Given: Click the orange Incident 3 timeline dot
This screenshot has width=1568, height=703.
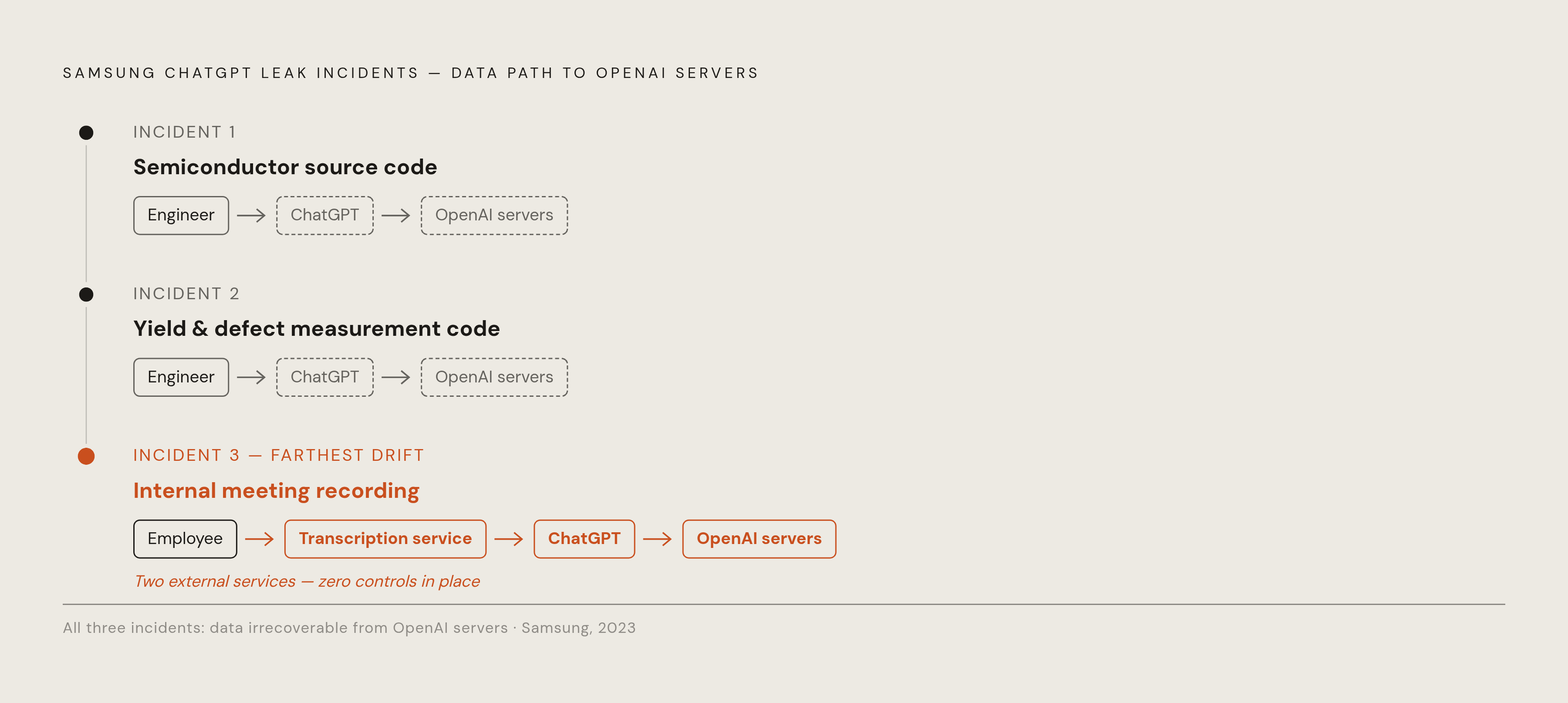Looking at the screenshot, I should [x=86, y=456].
